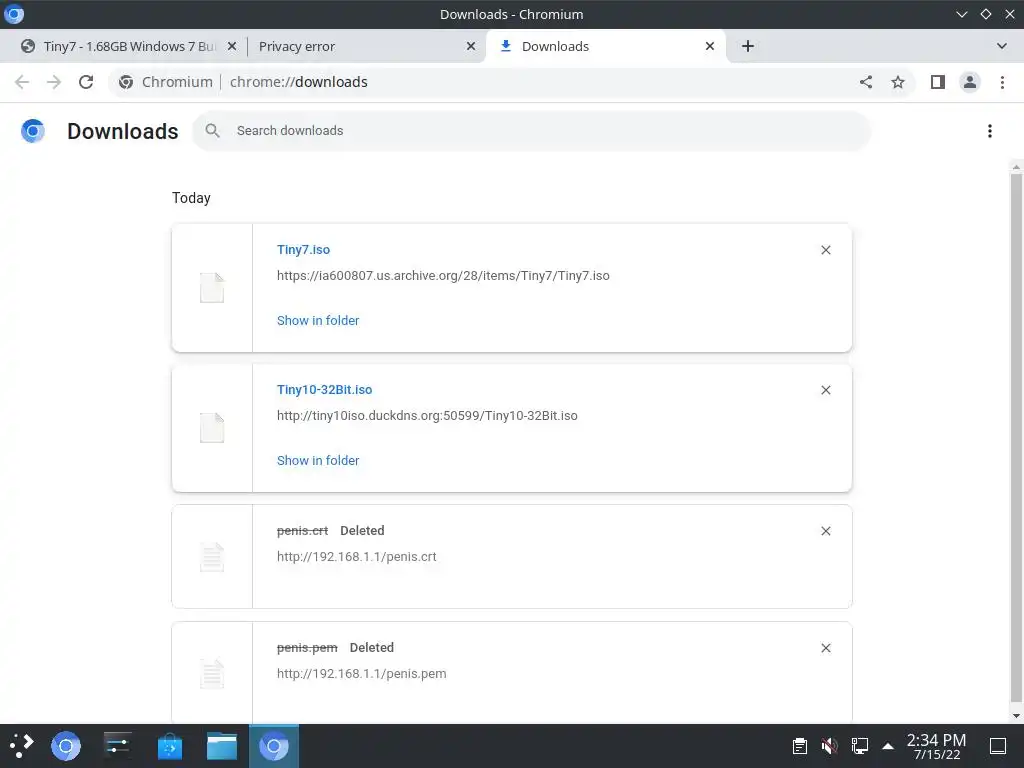The height and width of the screenshot is (768, 1024).
Task: Click the Chromium logo beside Downloads heading
Action: click(33, 131)
